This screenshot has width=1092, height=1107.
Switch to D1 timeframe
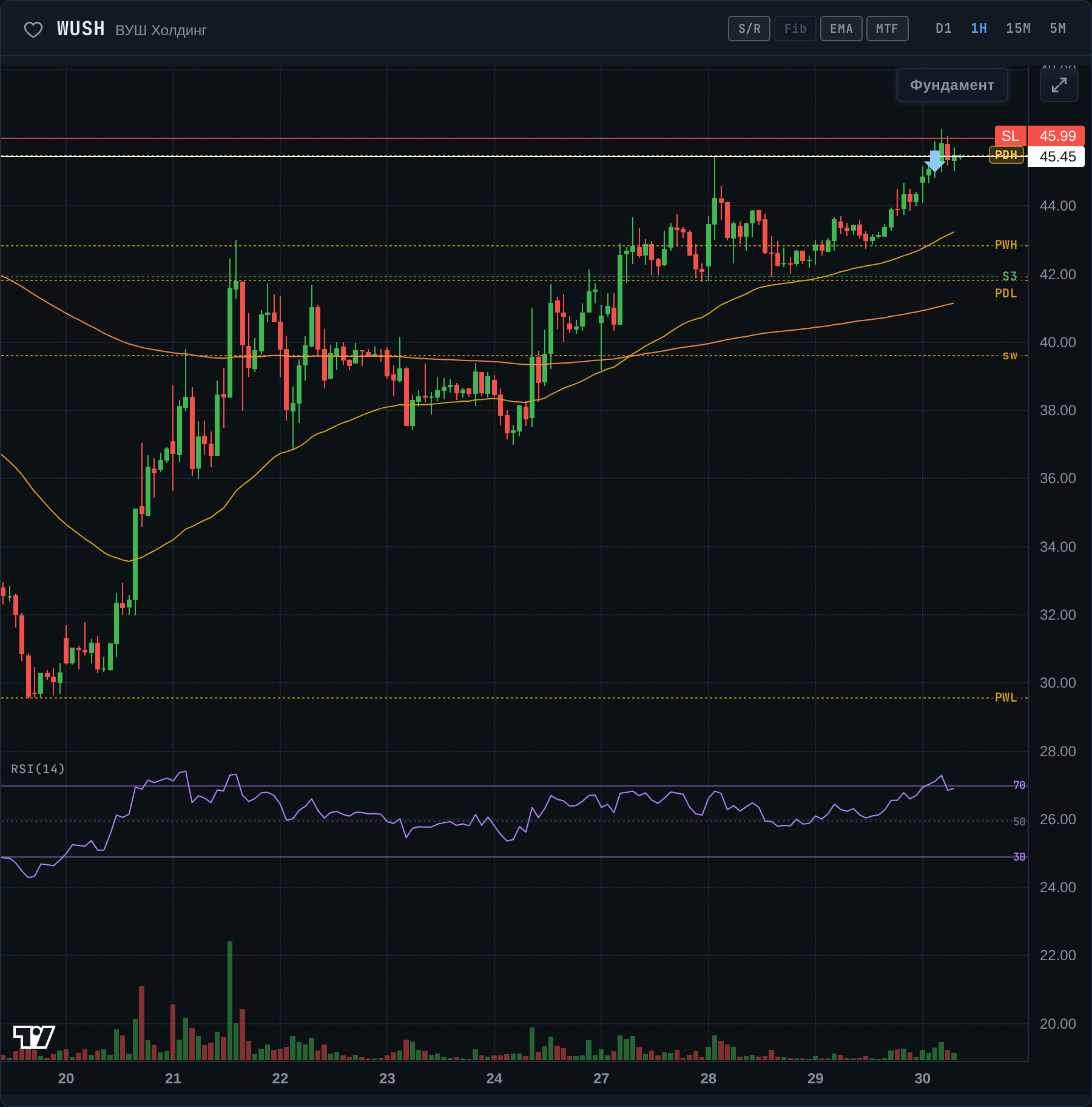point(943,29)
